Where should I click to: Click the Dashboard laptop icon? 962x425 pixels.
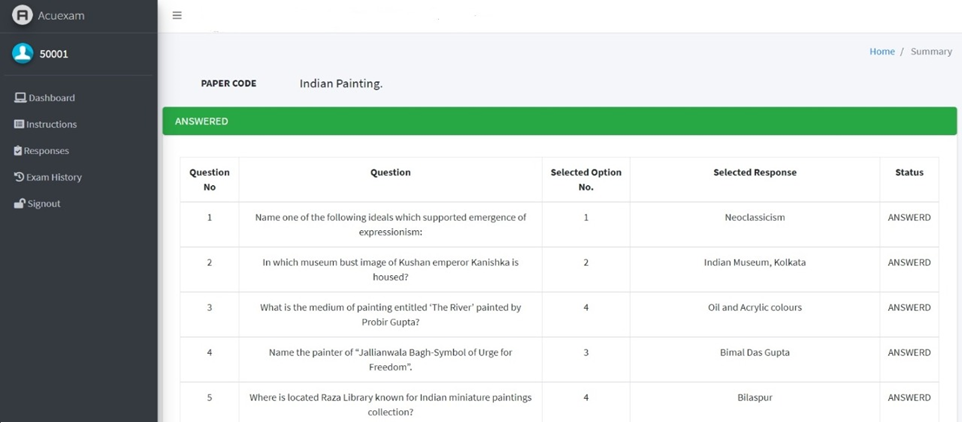19,98
